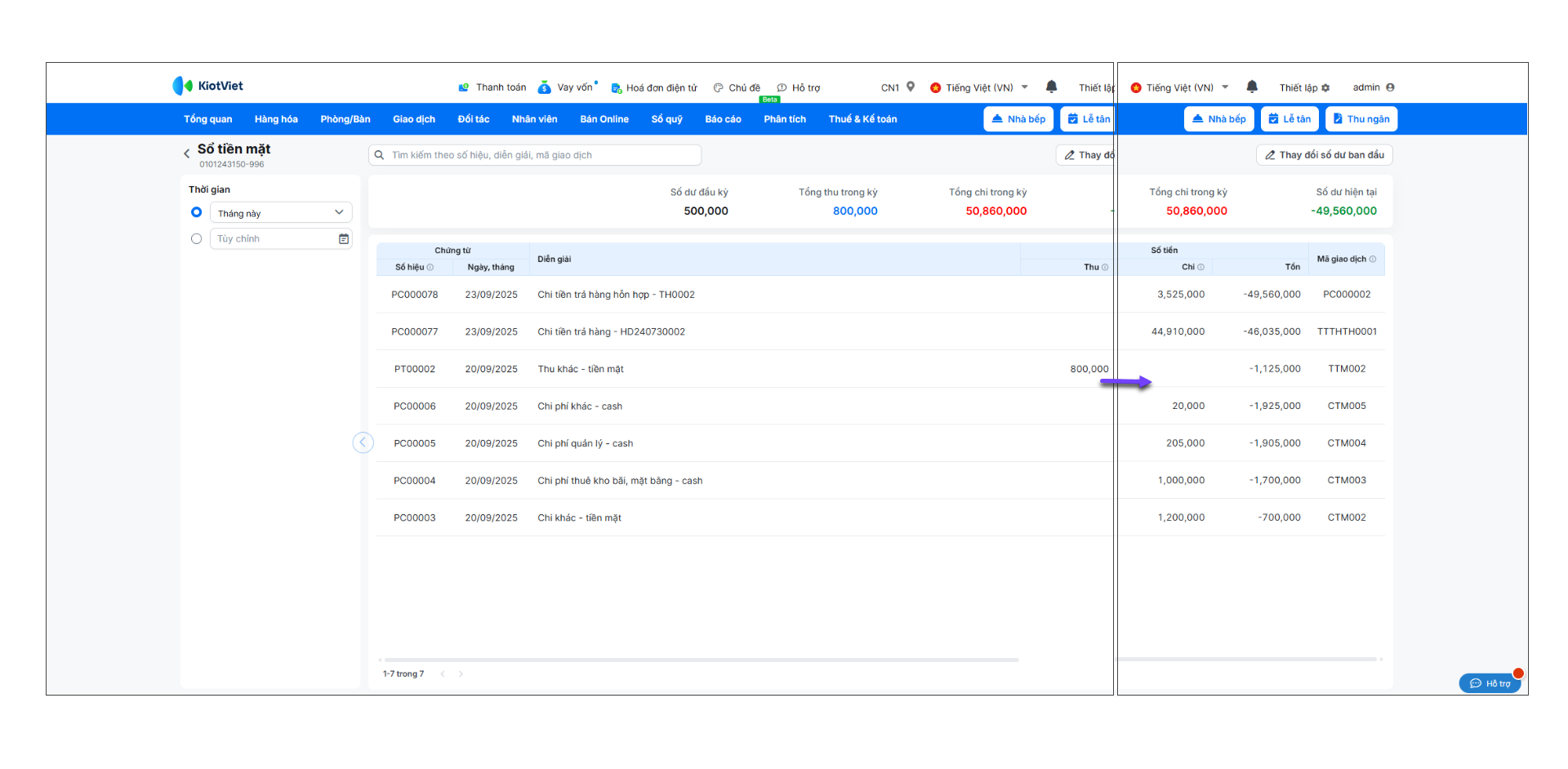This screenshot has width=1568, height=769.
Task: Open the notifications bell icon
Action: pos(1251,87)
